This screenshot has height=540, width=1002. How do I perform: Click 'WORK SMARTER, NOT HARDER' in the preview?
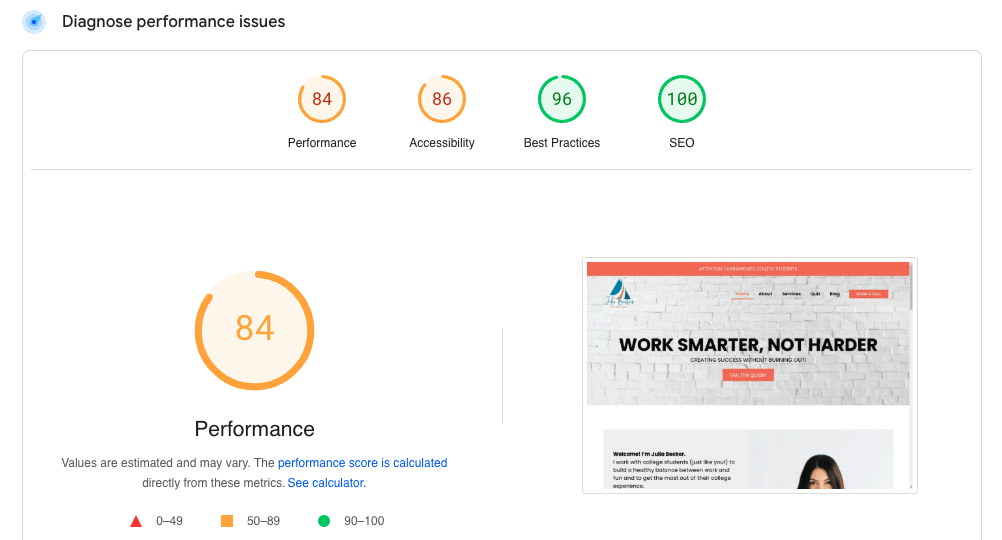coord(748,345)
